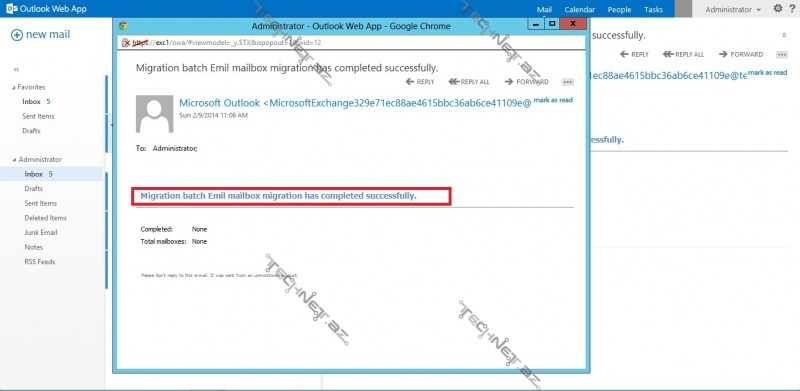Click Forward in the popup message window

pyautogui.click(x=527, y=82)
